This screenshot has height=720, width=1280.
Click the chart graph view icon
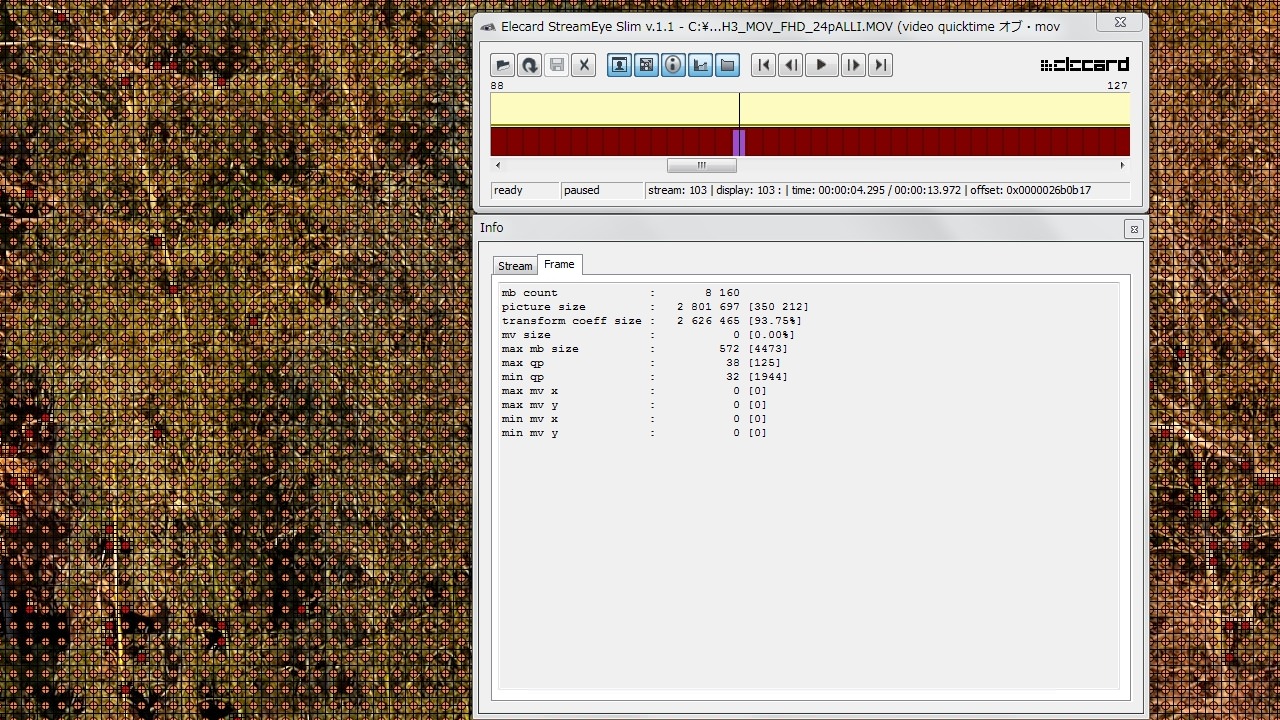(700, 65)
